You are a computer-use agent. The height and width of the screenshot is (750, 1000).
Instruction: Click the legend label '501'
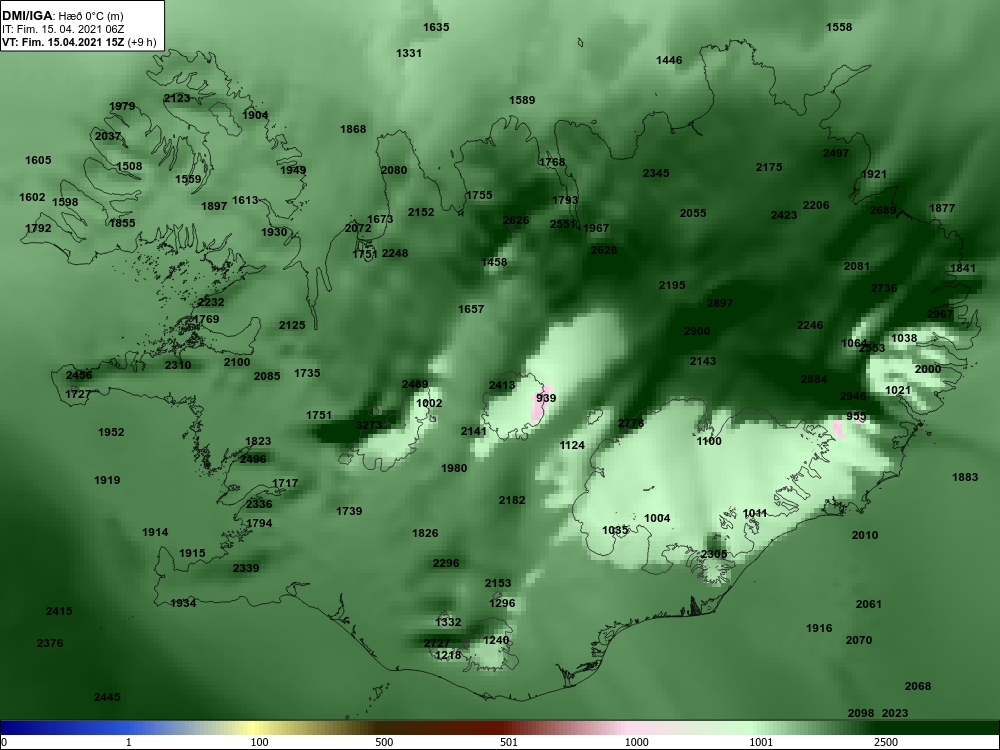click(x=509, y=742)
